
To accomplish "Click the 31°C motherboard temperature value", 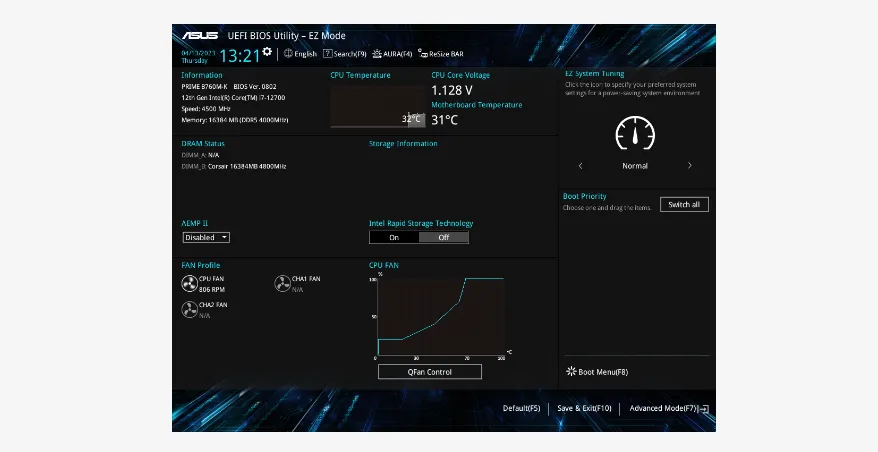I will click(x=445, y=120).
